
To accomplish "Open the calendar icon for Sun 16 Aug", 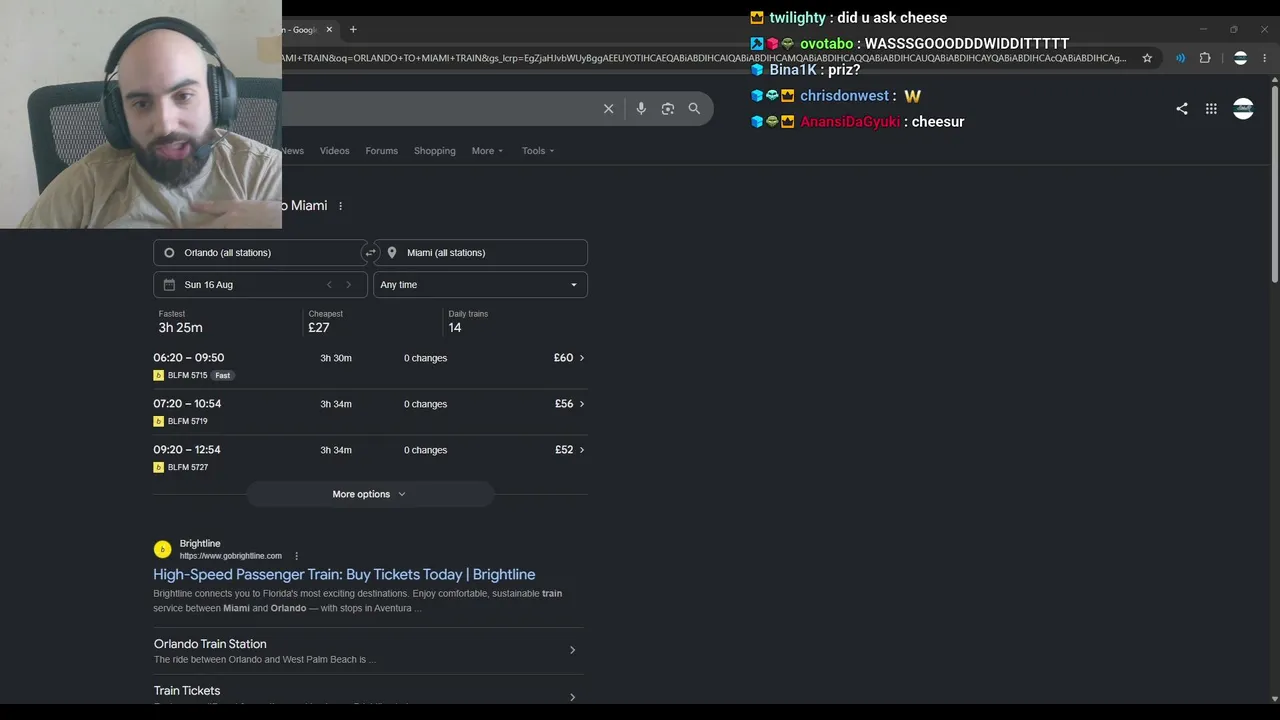I will click(169, 285).
